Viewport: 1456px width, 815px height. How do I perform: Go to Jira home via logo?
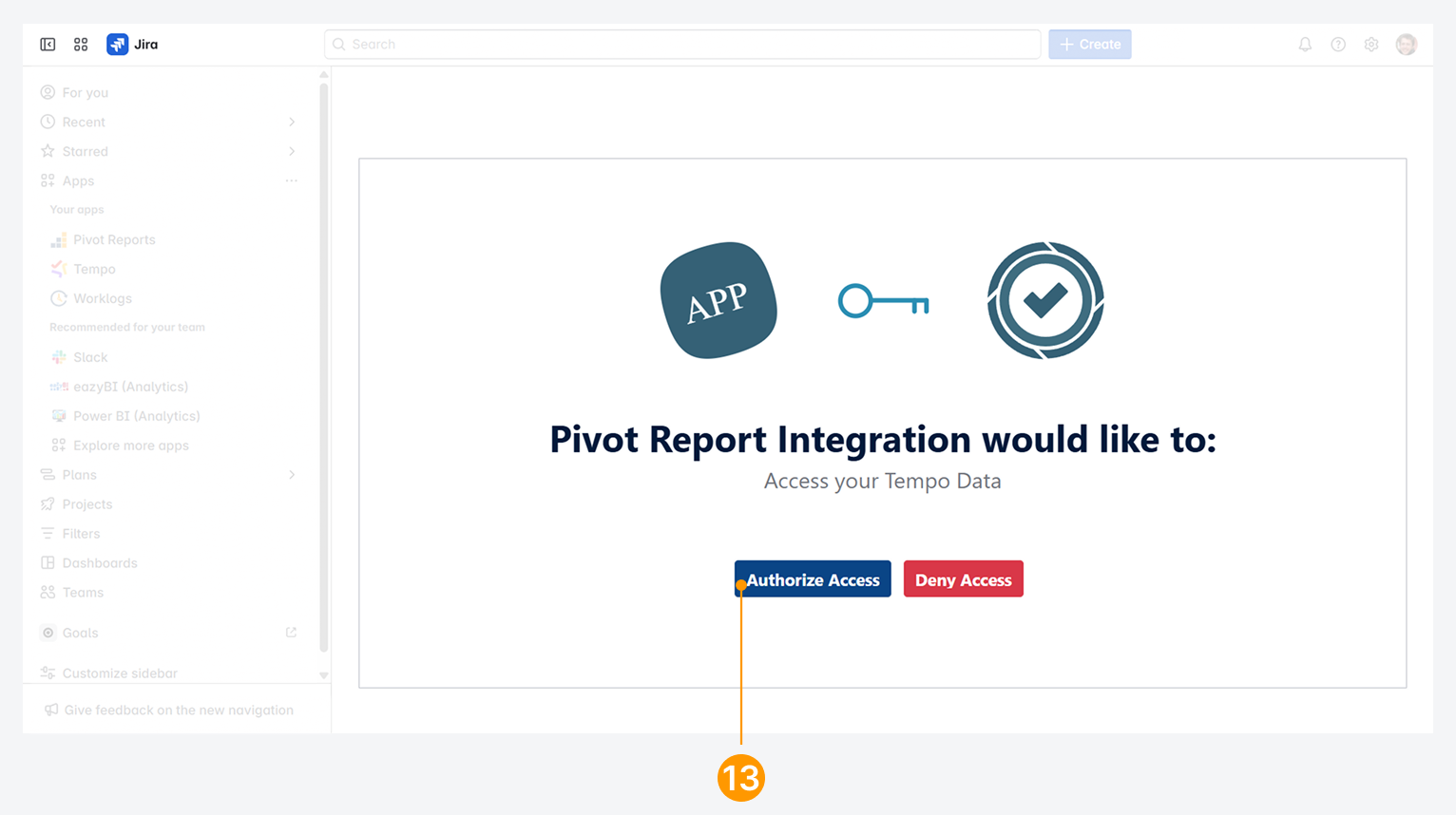click(132, 45)
